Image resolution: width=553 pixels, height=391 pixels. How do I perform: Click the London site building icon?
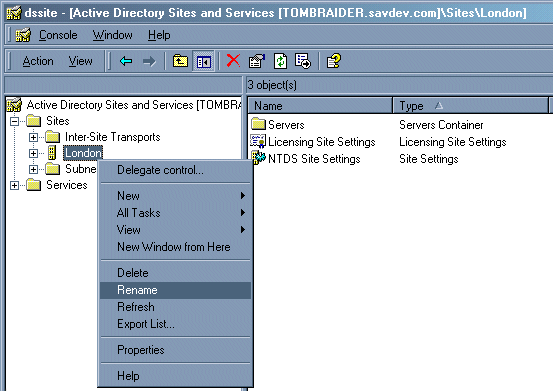[52, 153]
